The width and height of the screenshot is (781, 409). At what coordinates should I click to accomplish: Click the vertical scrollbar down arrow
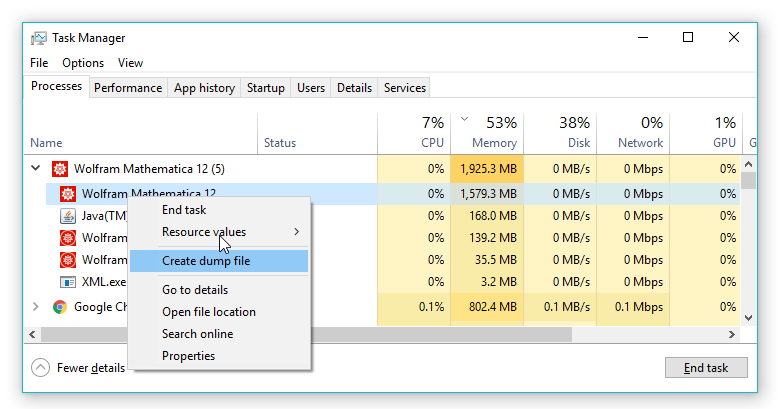748,317
